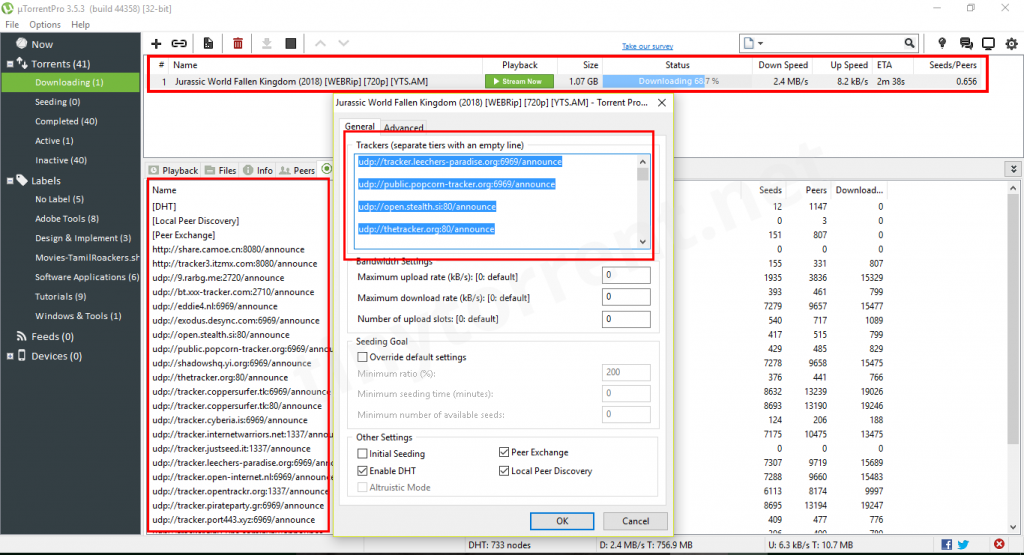Image resolution: width=1024 pixels, height=555 pixels.
Task: Click Move Up Queue arrow icon
Action: tap(320, 44)
